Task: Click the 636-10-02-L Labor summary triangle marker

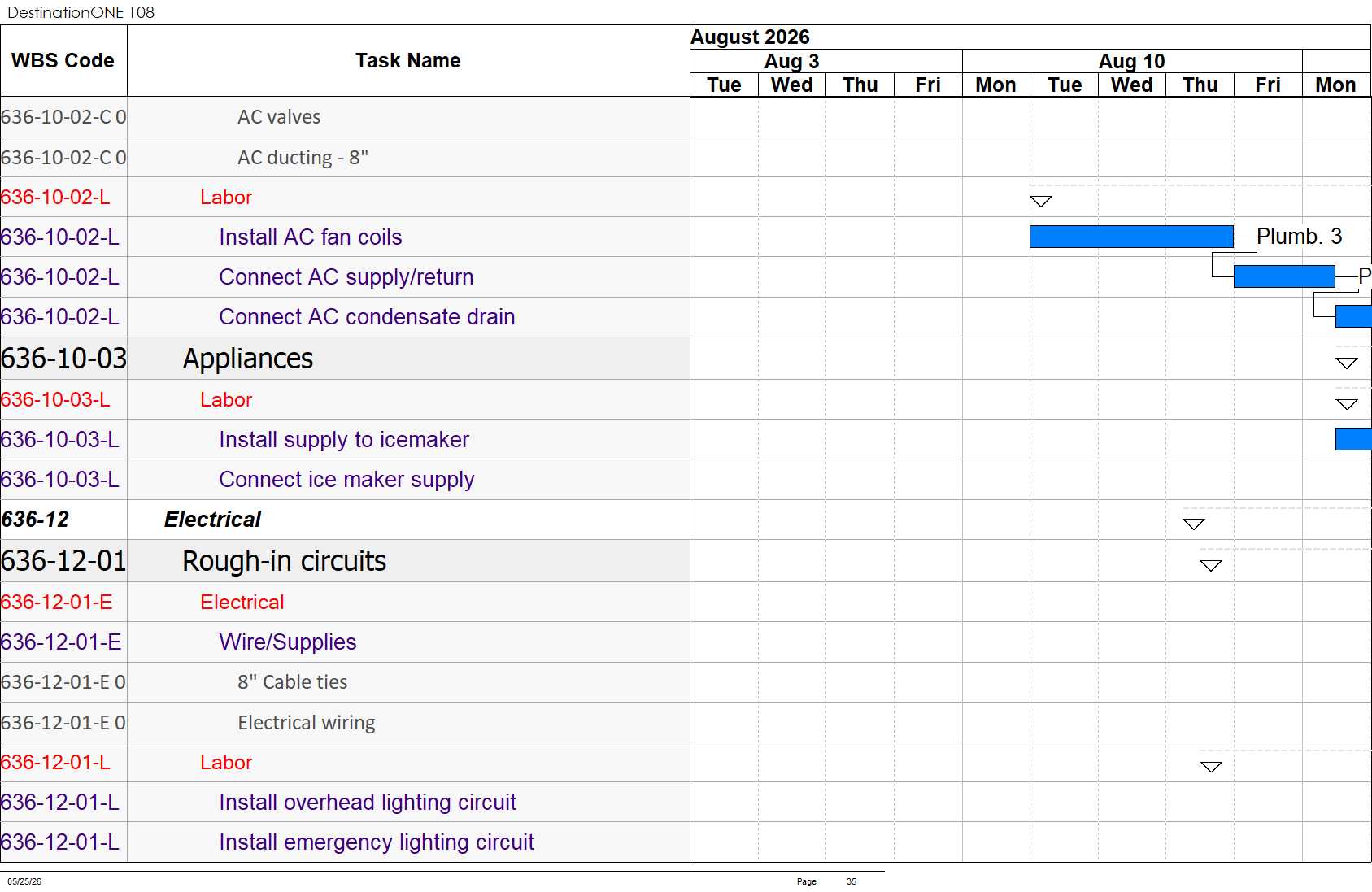Action: pyautogui.click(x=1041, y=201)
